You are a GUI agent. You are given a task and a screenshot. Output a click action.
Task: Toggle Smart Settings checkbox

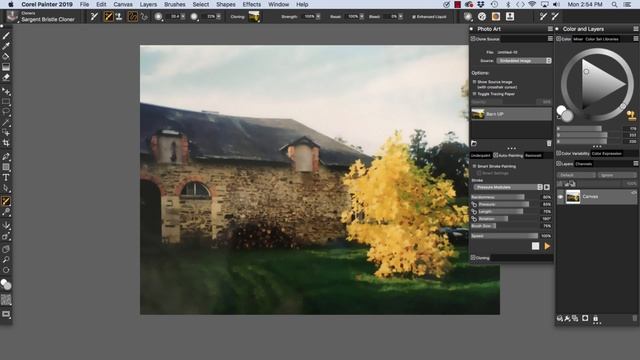tap(479, 173)
